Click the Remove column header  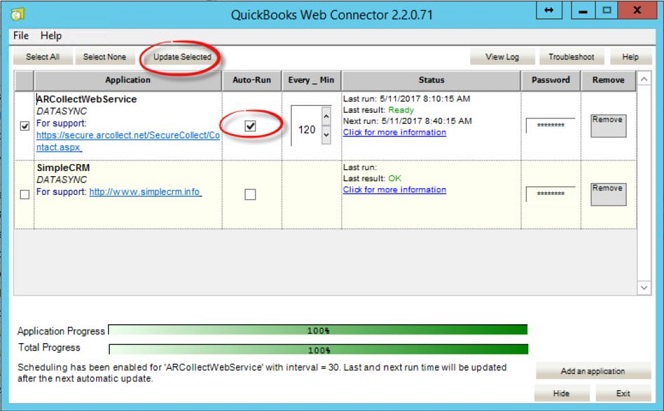coord(608,80)
